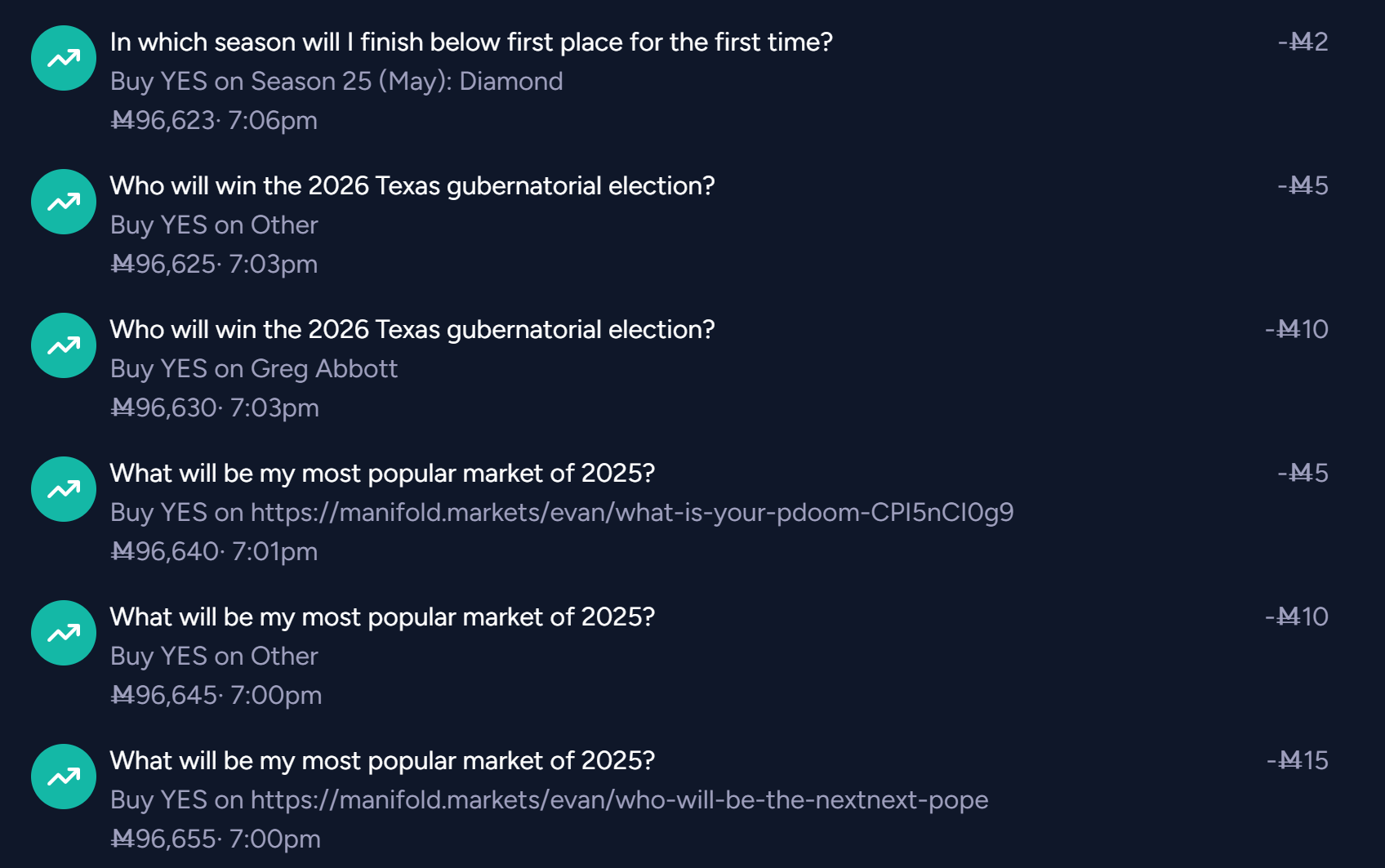Click the trend icon beside the Season 25 Diamond bet

click(64, 58)
